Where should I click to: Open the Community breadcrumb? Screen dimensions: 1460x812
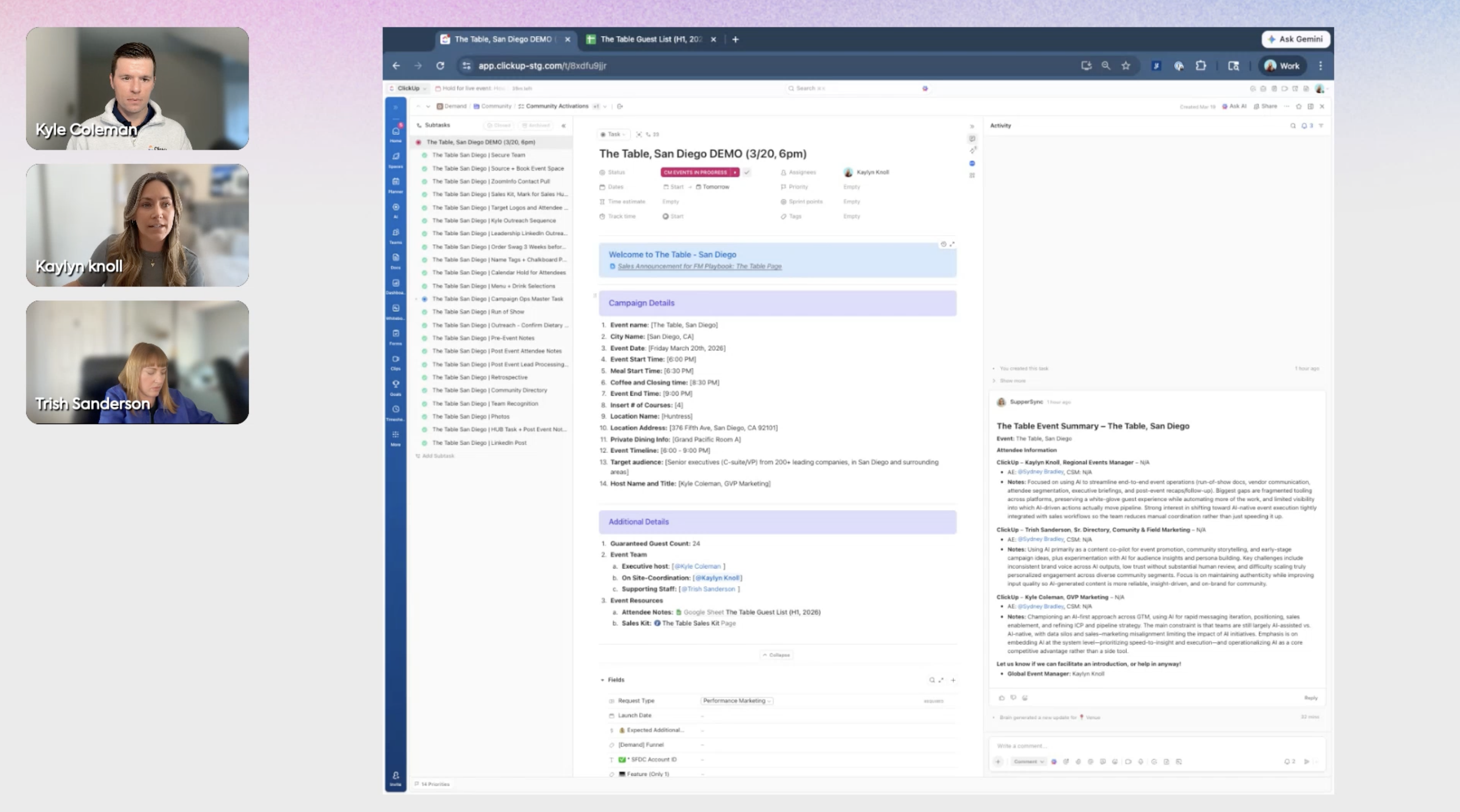(493, 107)
